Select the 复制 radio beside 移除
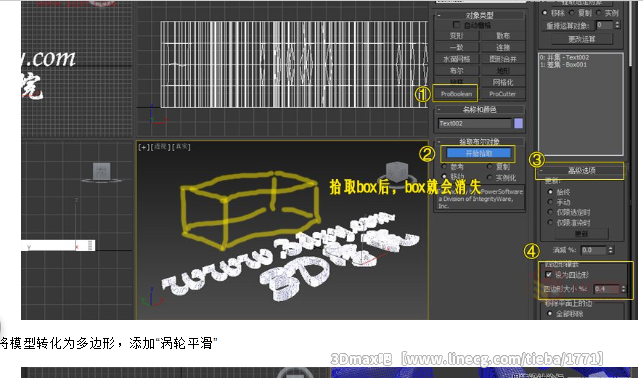This screenshot has width=643, height=378. (572, 13)
